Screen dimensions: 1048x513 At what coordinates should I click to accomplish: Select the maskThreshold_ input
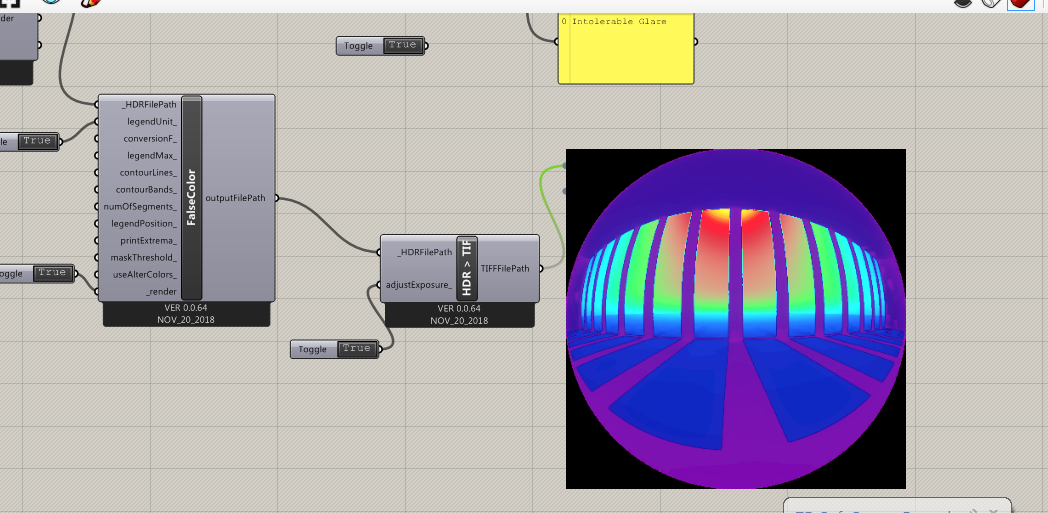[144, 257]
